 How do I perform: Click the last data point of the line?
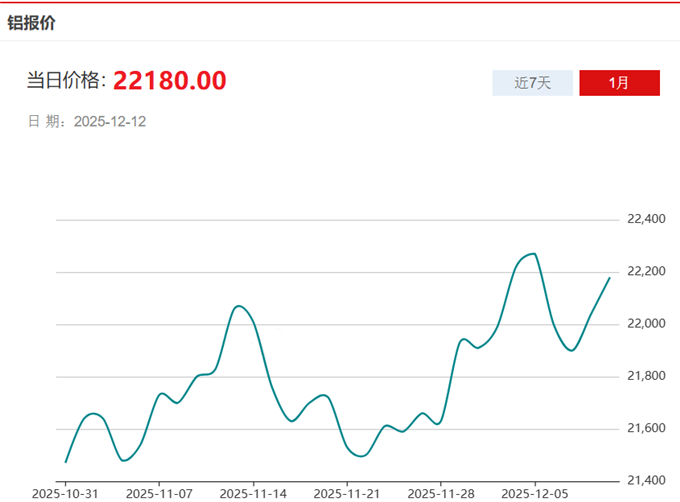click(x=609, y=278)
